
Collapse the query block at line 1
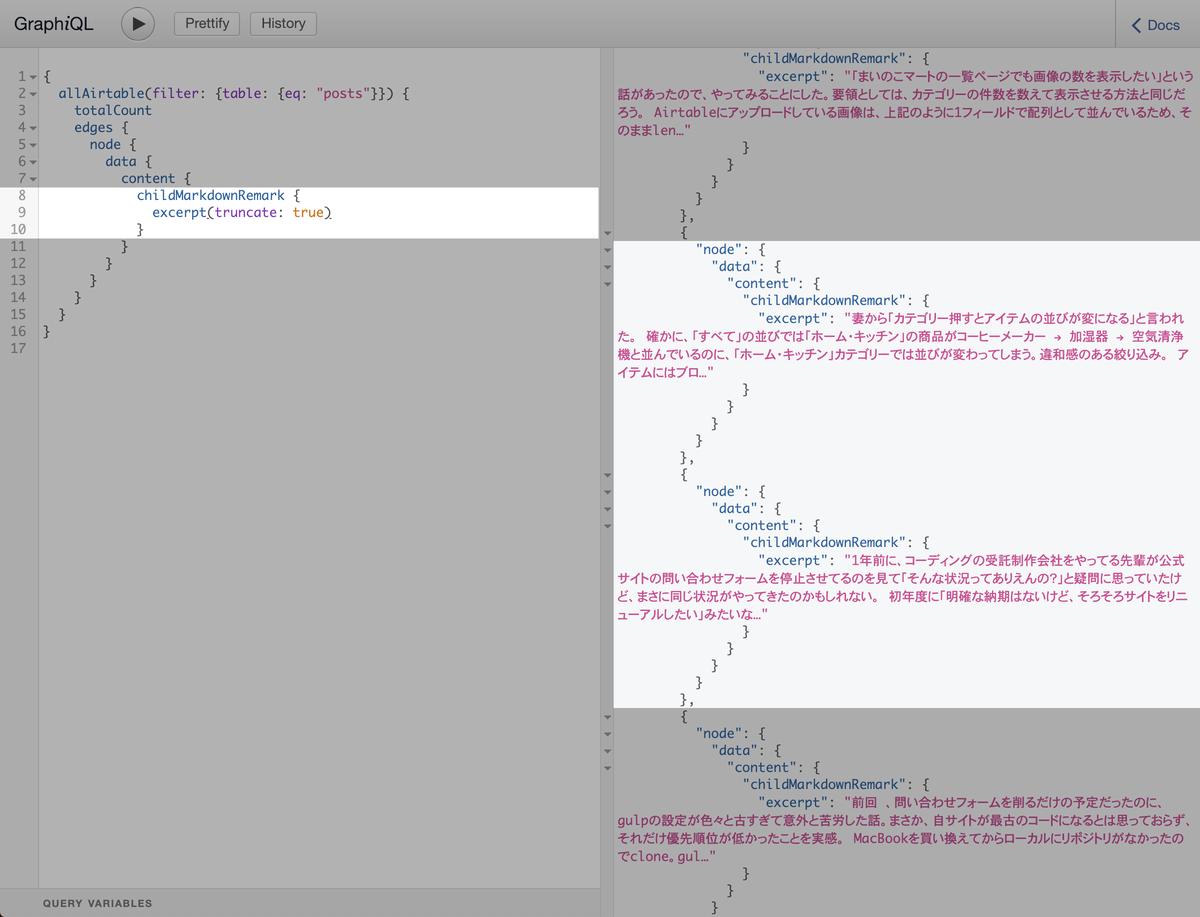[x=33, y=77]
